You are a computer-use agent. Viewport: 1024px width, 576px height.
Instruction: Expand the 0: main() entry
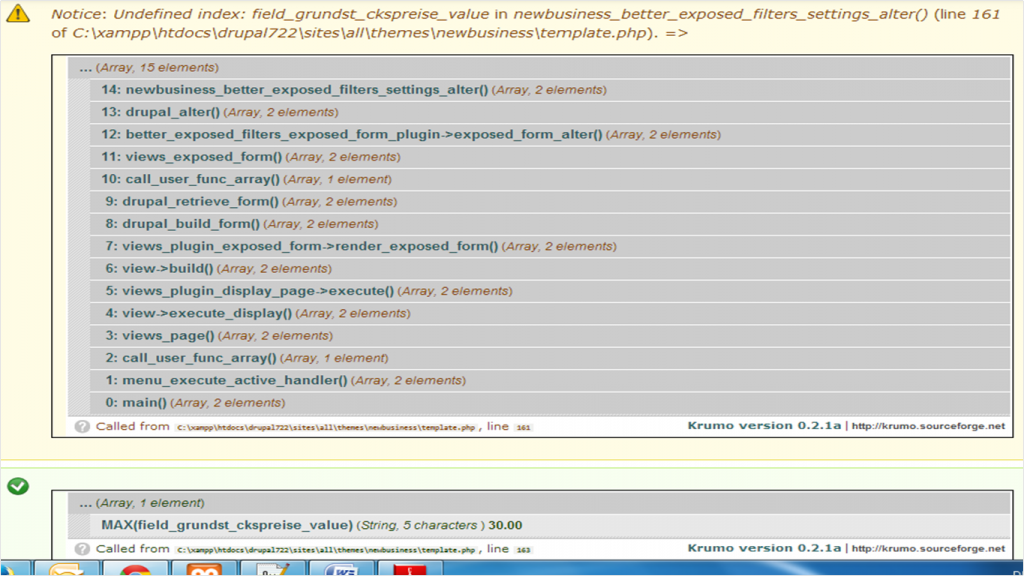click(136, 403)
